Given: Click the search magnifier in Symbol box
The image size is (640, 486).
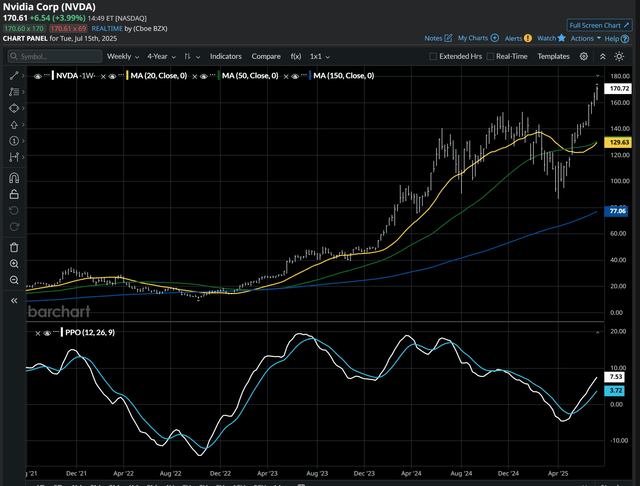Looking at the screenshot, I should pos(14,56).
